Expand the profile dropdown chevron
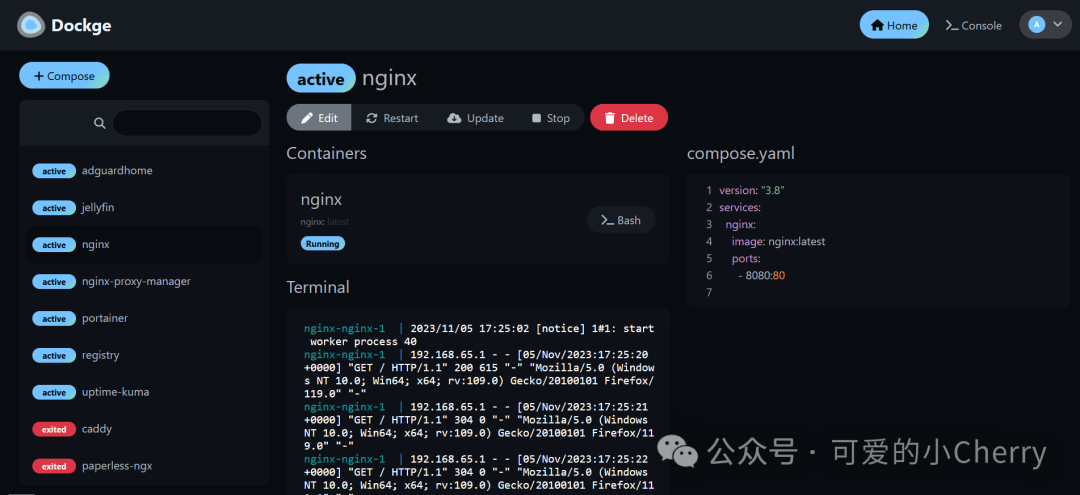Viewport: 1080px width, 495px height. [x=1058, y=25]
